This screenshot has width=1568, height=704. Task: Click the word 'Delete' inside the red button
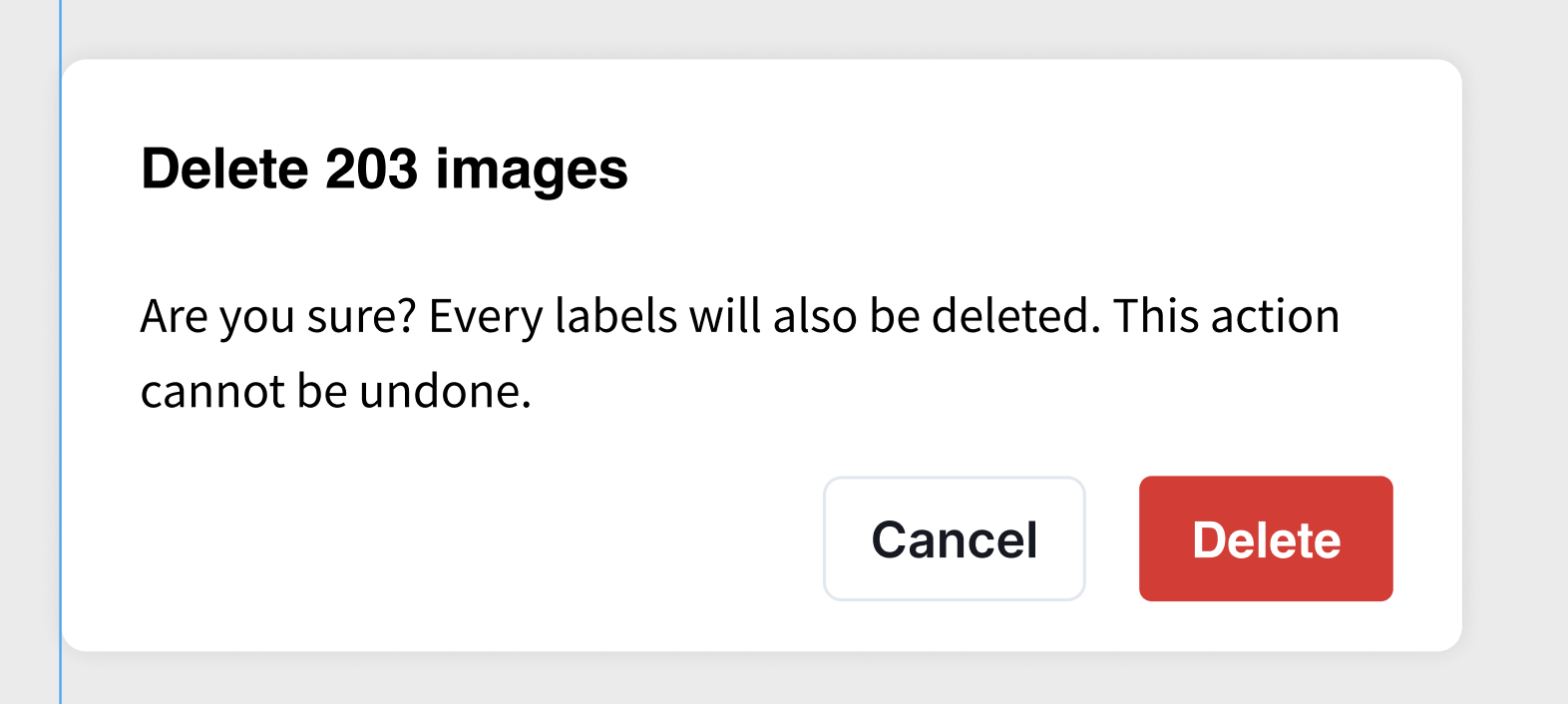[x=1265, y=538]
